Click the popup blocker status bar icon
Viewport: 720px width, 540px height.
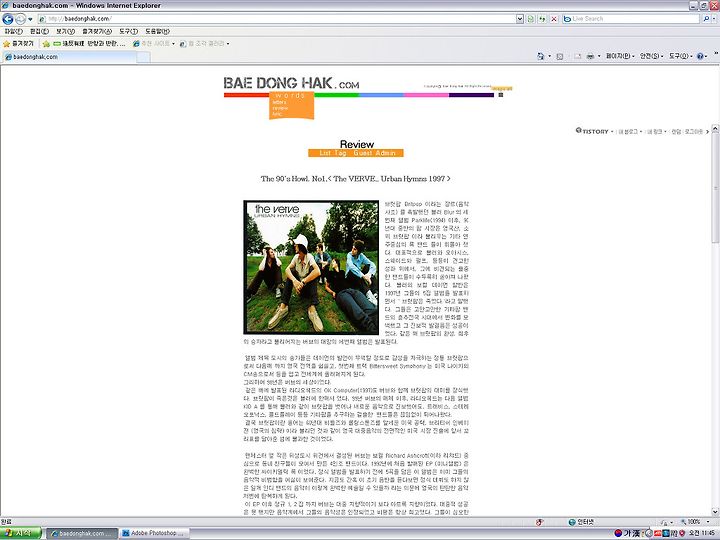point(540,522)
